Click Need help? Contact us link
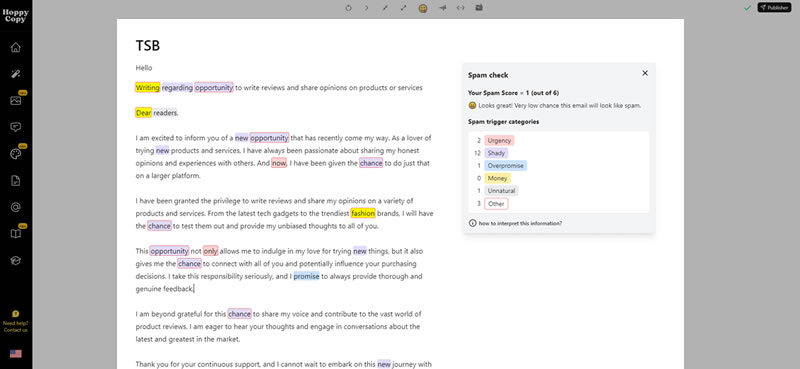The height and width of the screenshot is (369, 800). pyautogui.click(x=15, y=327)
